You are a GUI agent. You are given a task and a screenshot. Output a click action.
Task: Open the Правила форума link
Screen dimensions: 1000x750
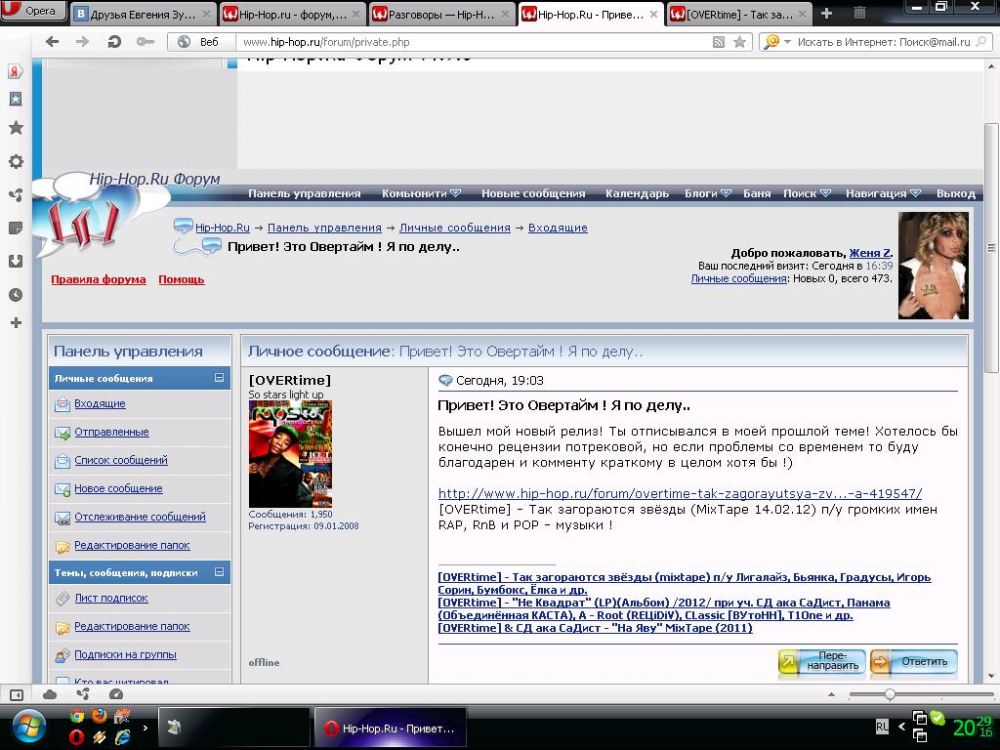(98, 279)
